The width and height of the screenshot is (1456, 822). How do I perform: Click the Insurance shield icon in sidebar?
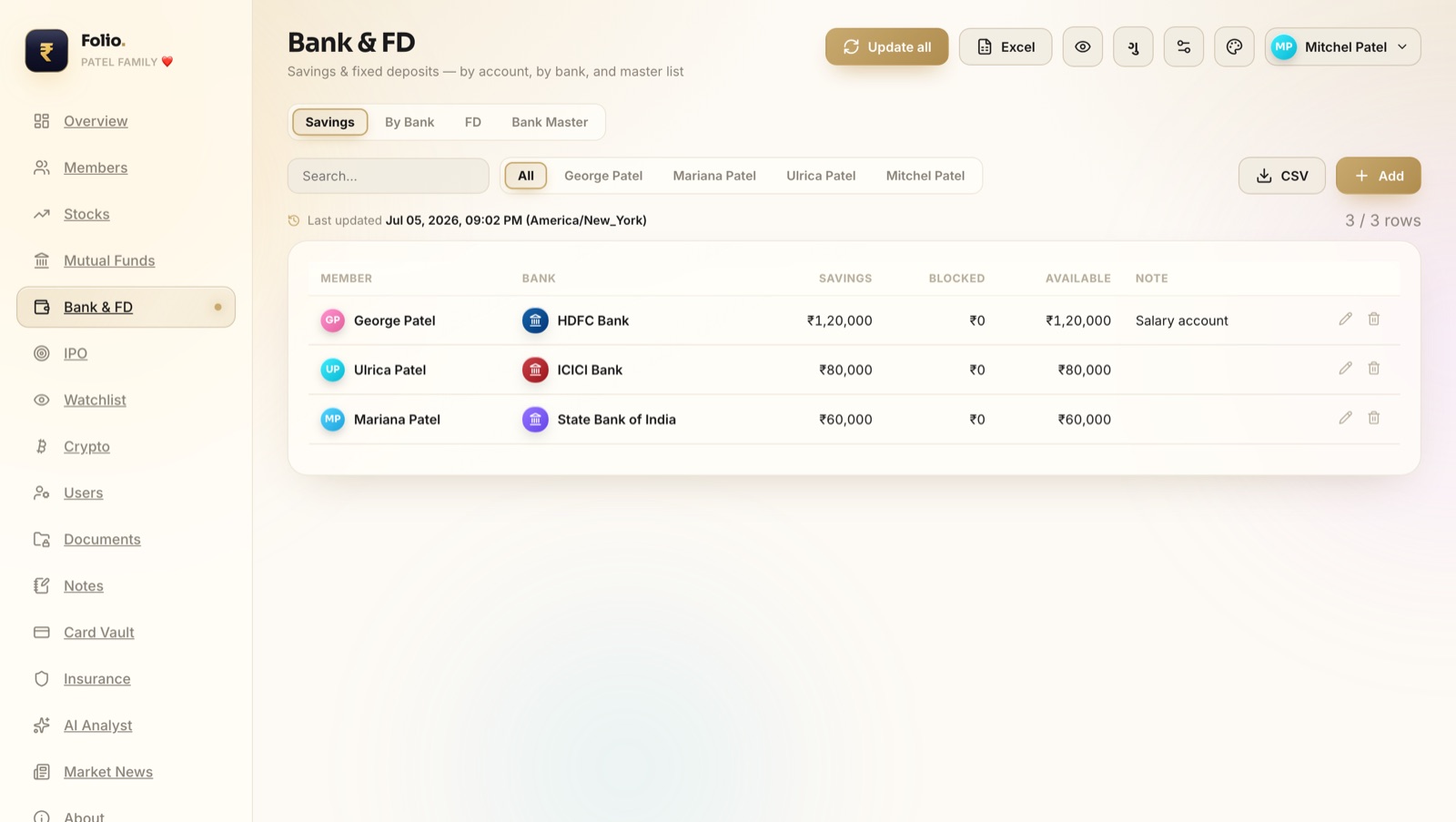coord(42,678)
